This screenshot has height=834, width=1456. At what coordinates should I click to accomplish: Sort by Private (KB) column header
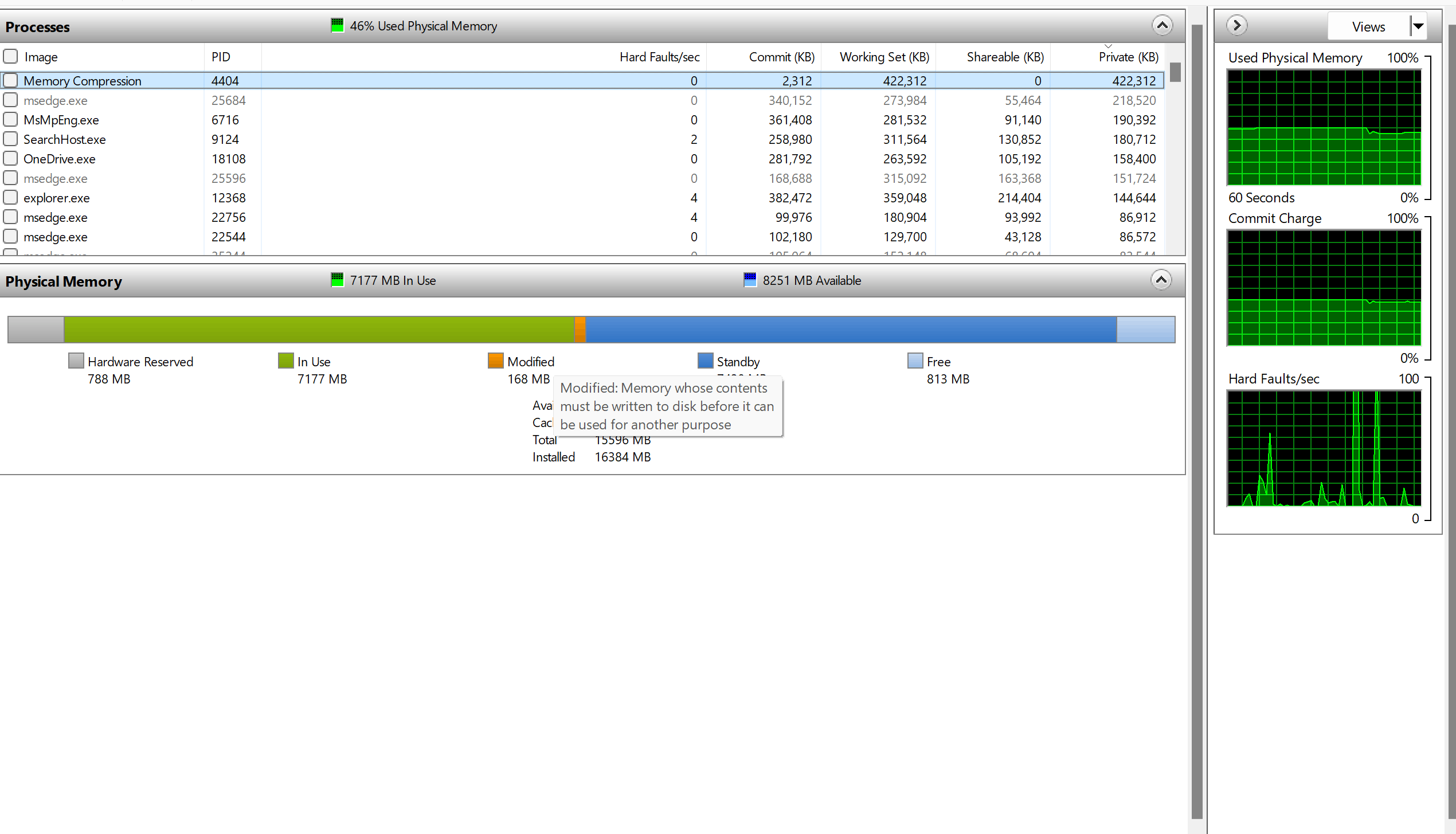1128,57
